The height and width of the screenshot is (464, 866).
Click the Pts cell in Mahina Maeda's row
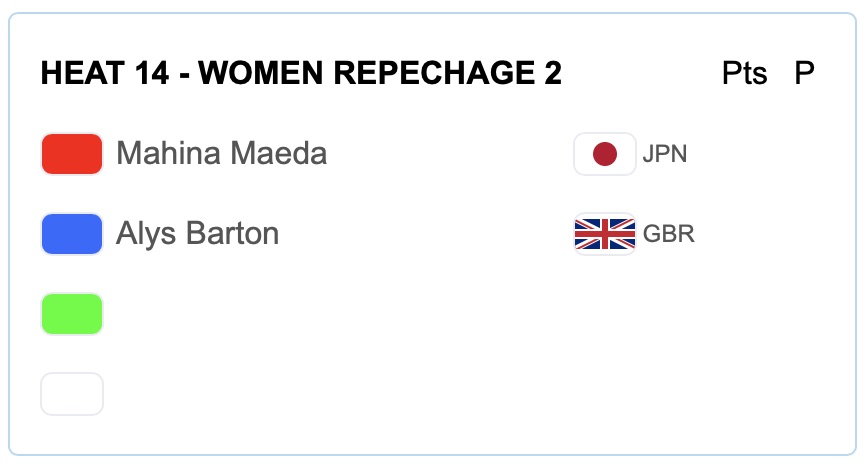click(744, 154)
